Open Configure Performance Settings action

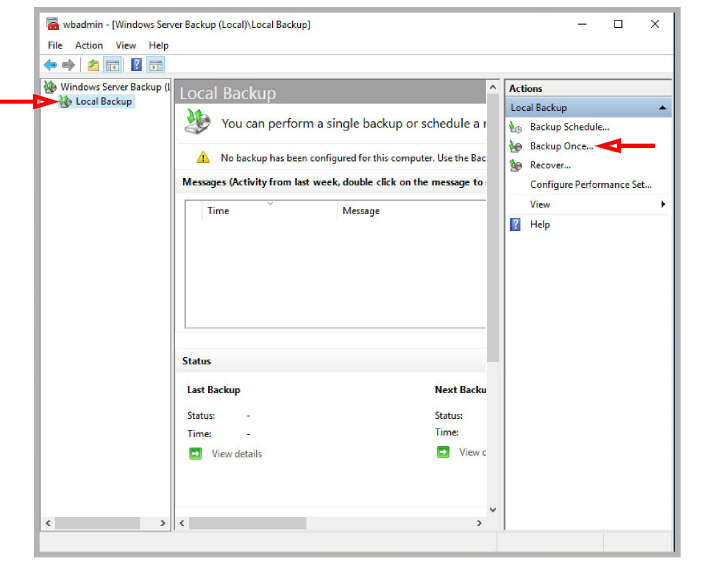click(x=591, y=184)
